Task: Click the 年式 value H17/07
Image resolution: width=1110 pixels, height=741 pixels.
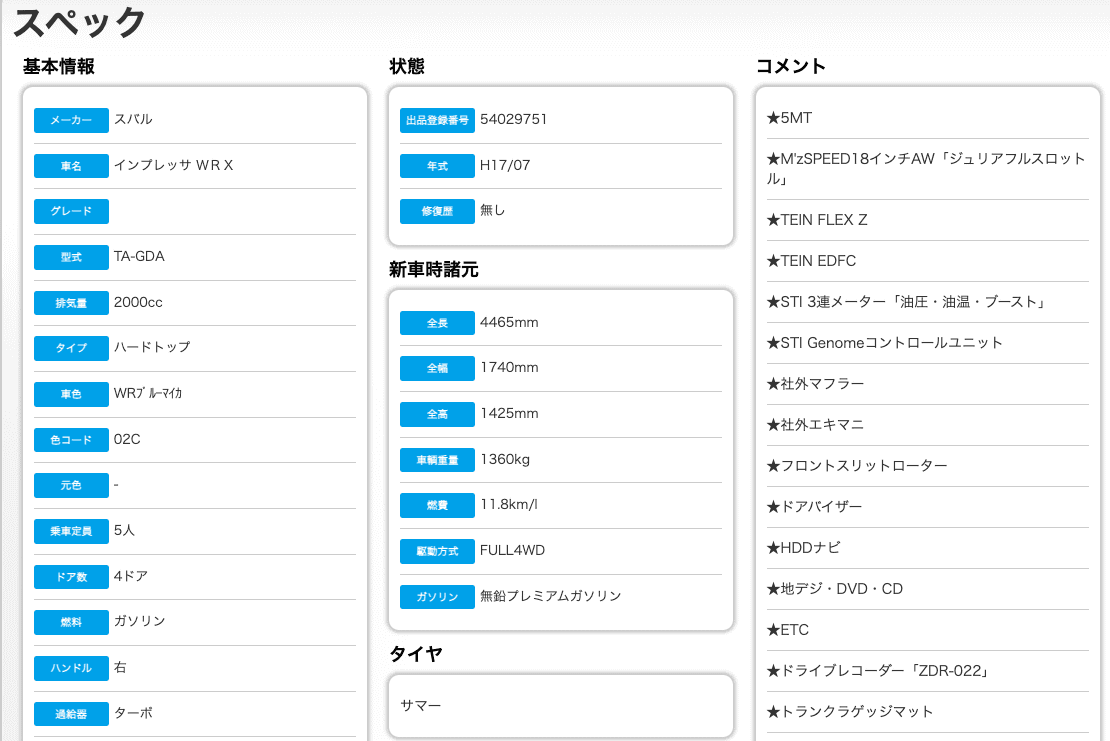Action: [x=505, y=165]
